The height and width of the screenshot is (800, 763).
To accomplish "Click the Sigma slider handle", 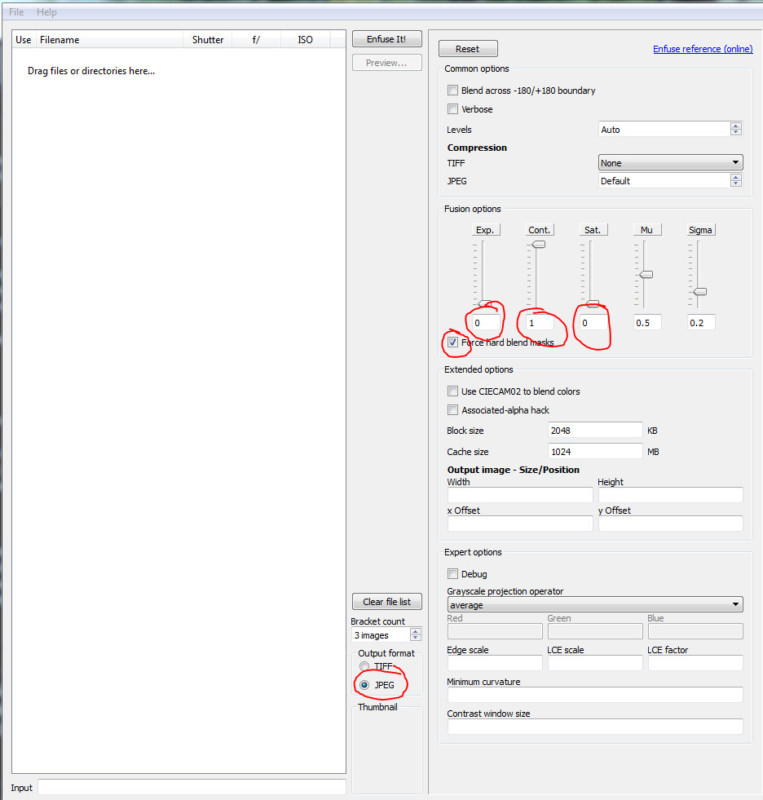I will [x=700, y=292].
